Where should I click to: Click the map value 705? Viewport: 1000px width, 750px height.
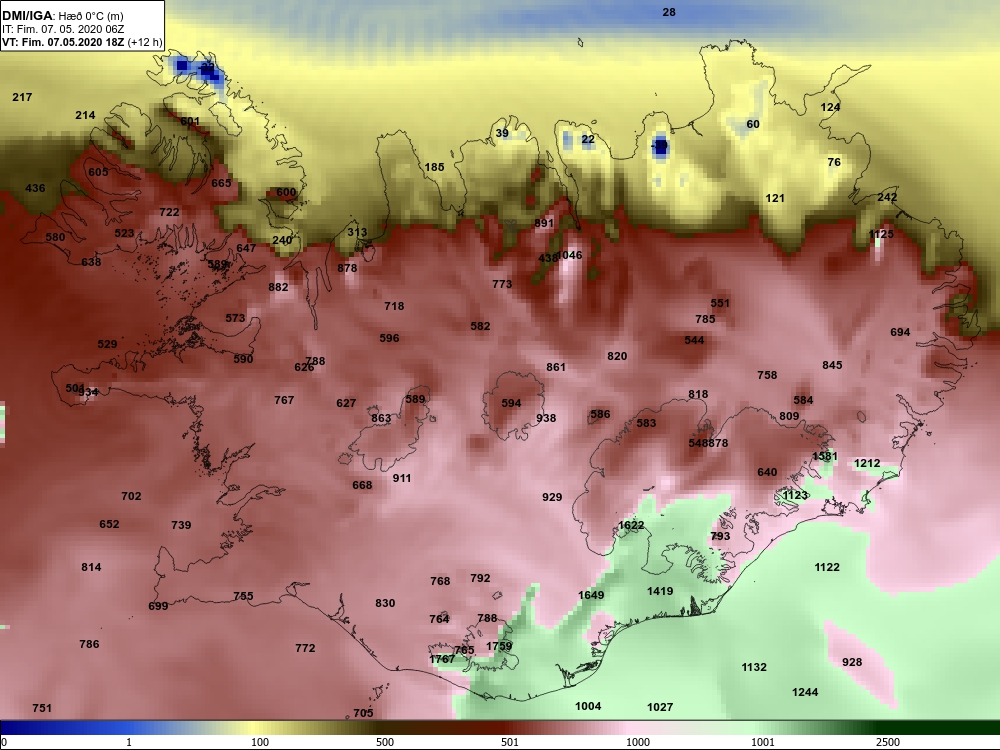[x=364, y=713]
